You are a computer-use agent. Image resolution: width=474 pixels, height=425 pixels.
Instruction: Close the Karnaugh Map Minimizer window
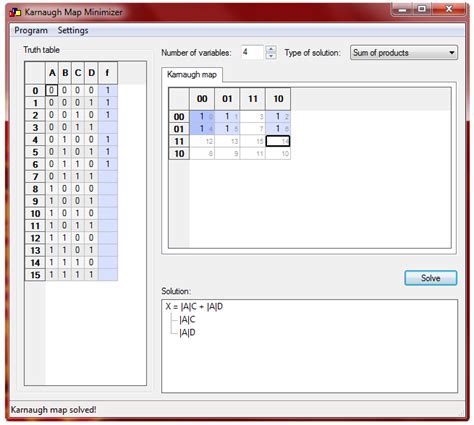click(x=448, y=10)
